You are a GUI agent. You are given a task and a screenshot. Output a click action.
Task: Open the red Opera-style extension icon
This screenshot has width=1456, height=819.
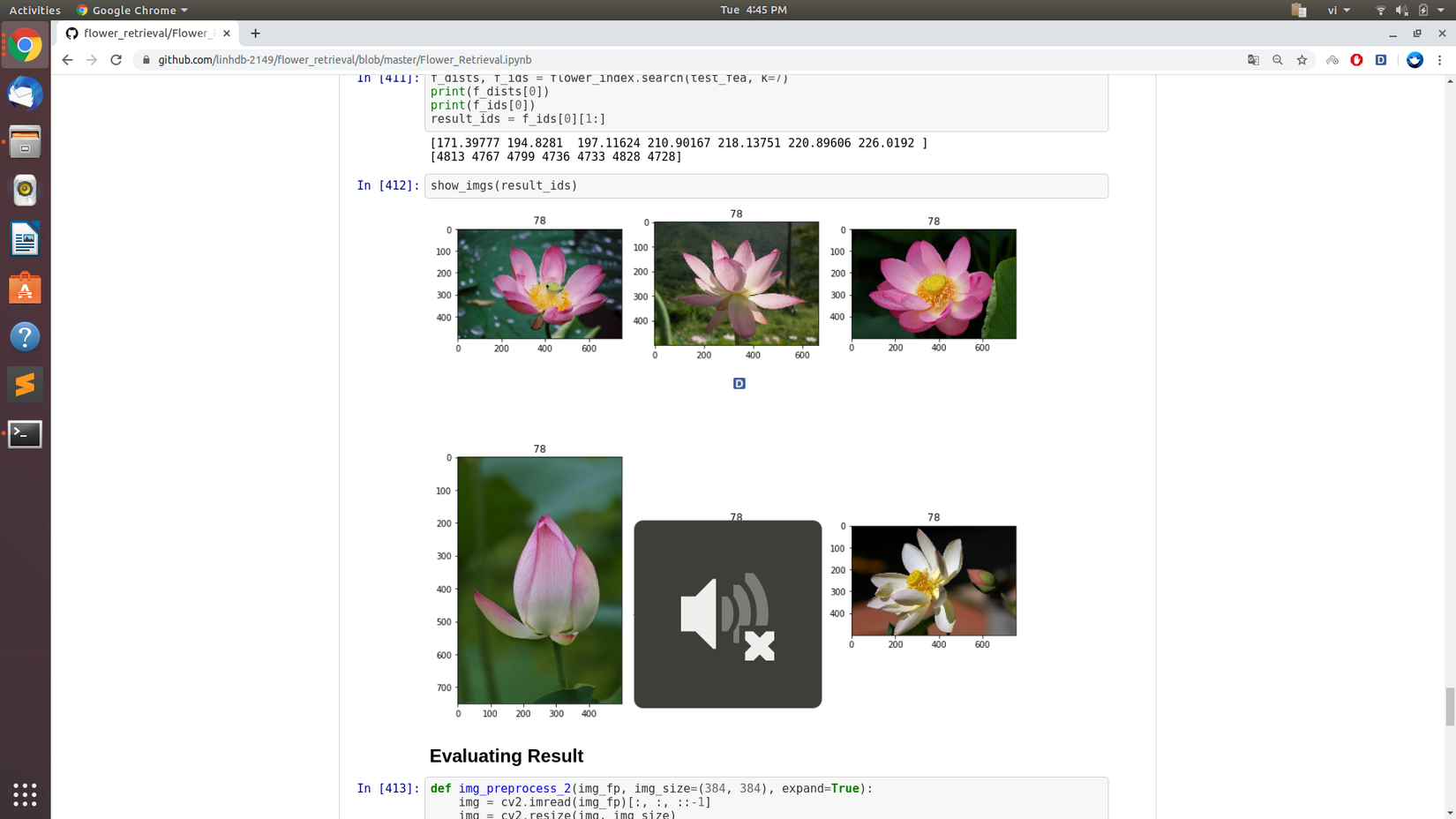[1356, 60]
